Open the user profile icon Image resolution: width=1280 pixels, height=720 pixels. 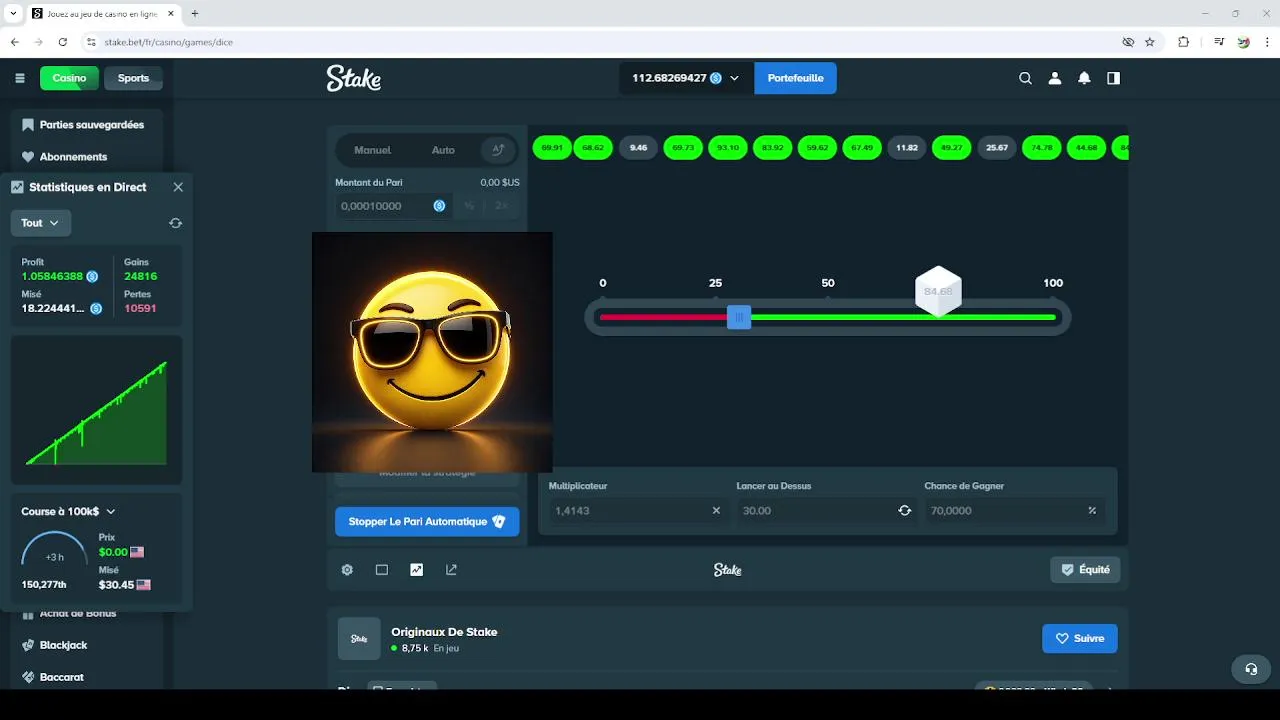(1054, 78)
